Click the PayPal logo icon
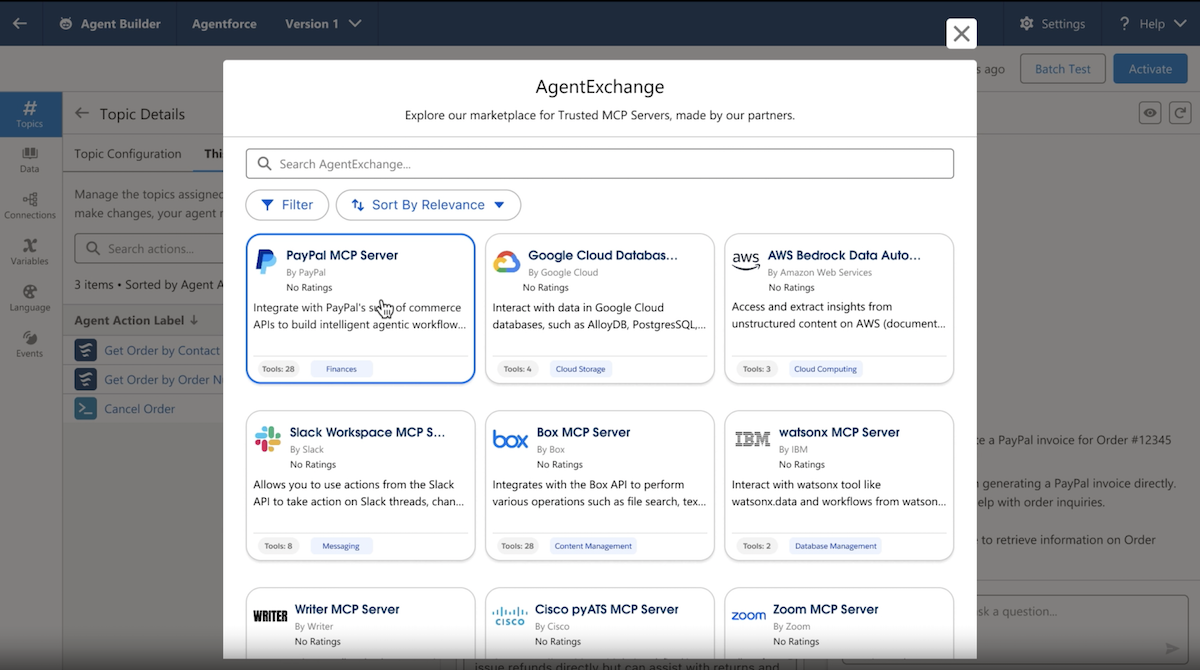Image resolution: width=1200 pixels, height=670 pixels. (x=266, y=262)
